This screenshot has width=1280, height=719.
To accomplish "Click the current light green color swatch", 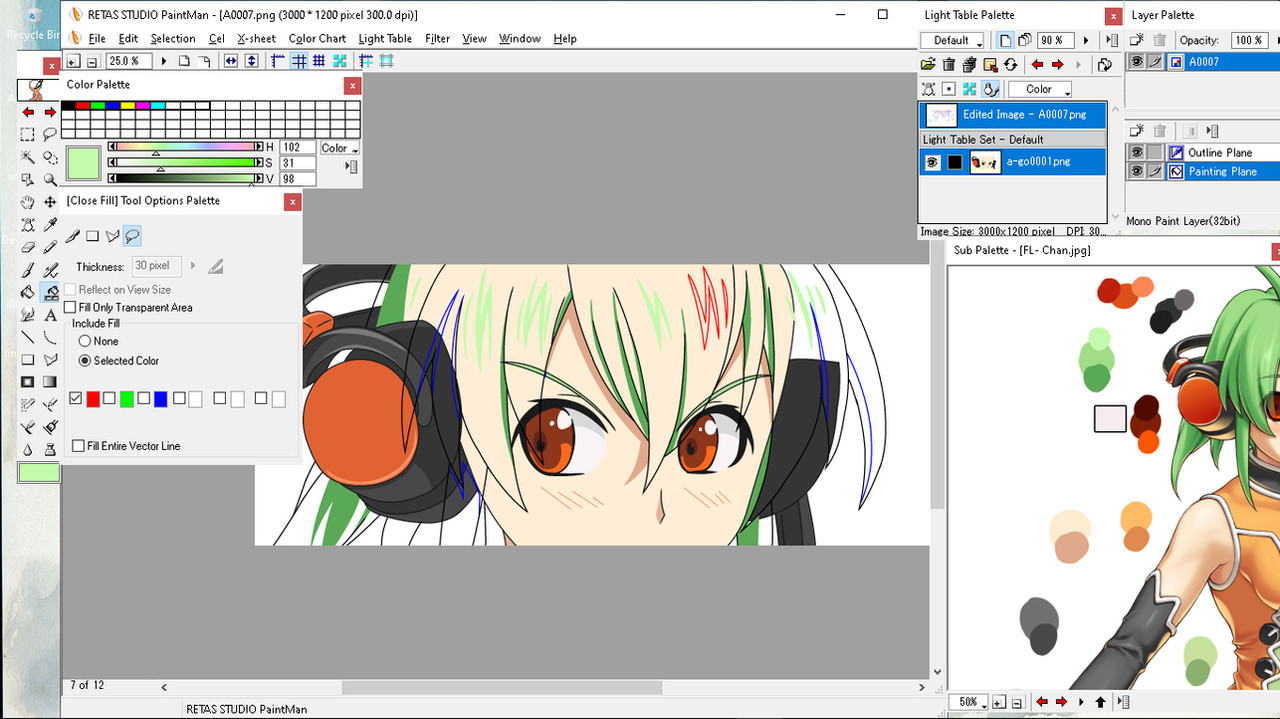I will 83,163.
